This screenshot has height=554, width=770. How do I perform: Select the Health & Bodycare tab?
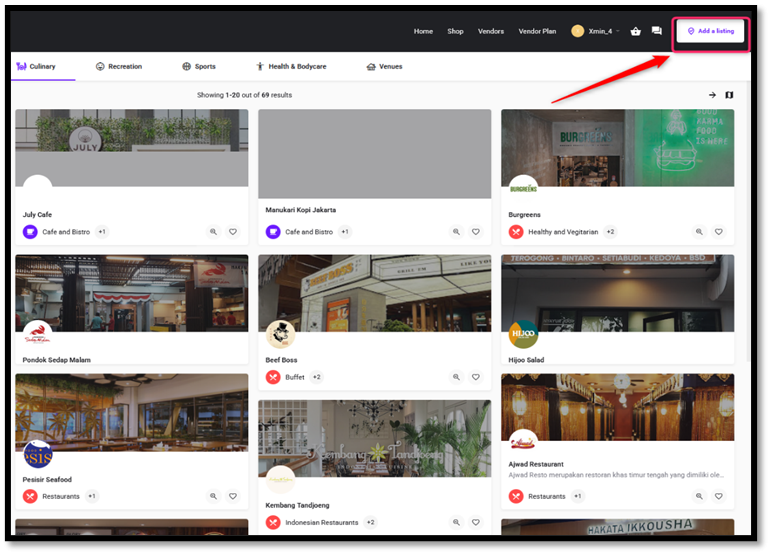click(291, 66)
